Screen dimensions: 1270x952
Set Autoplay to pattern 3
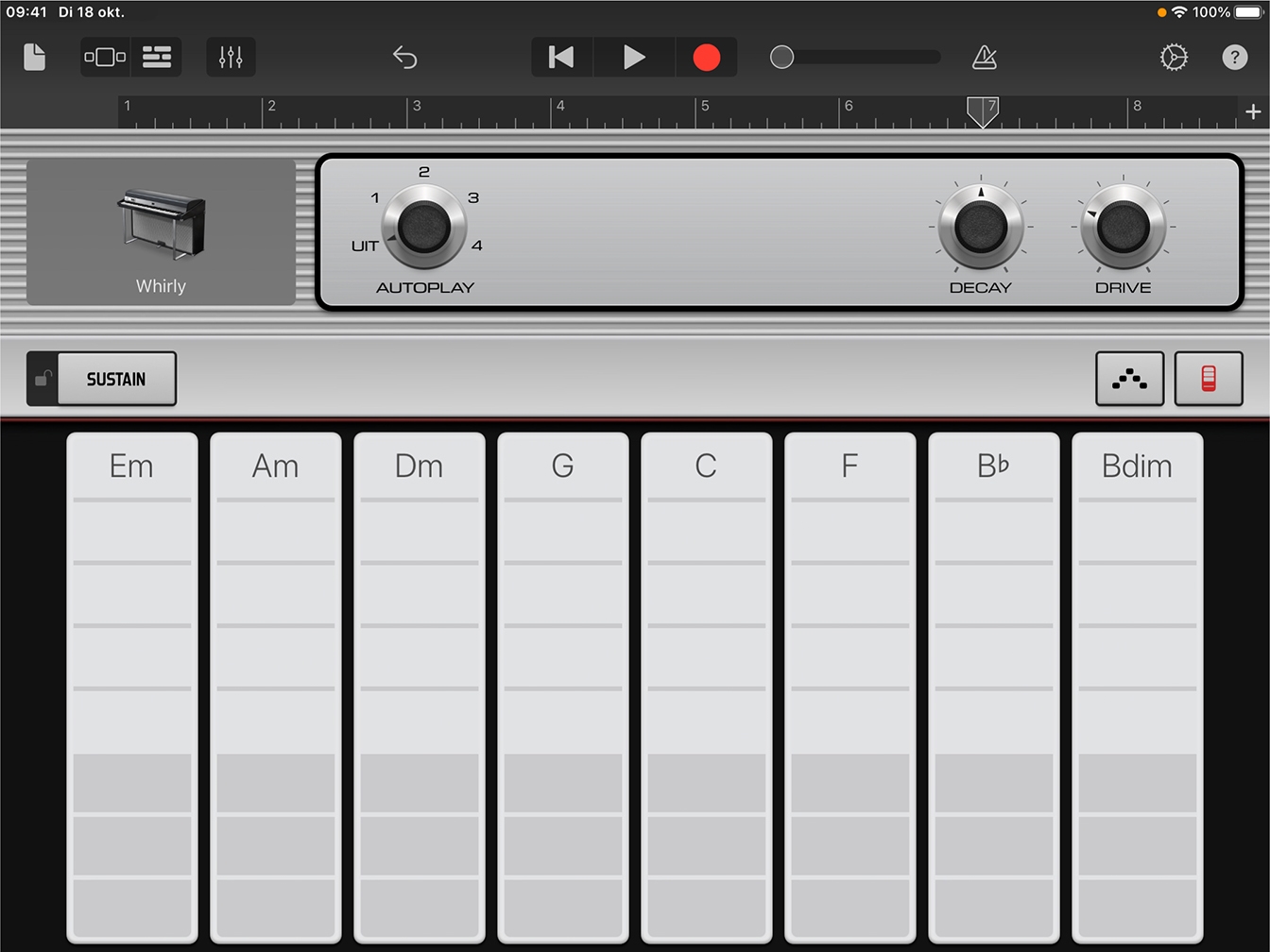pos(473,197)
